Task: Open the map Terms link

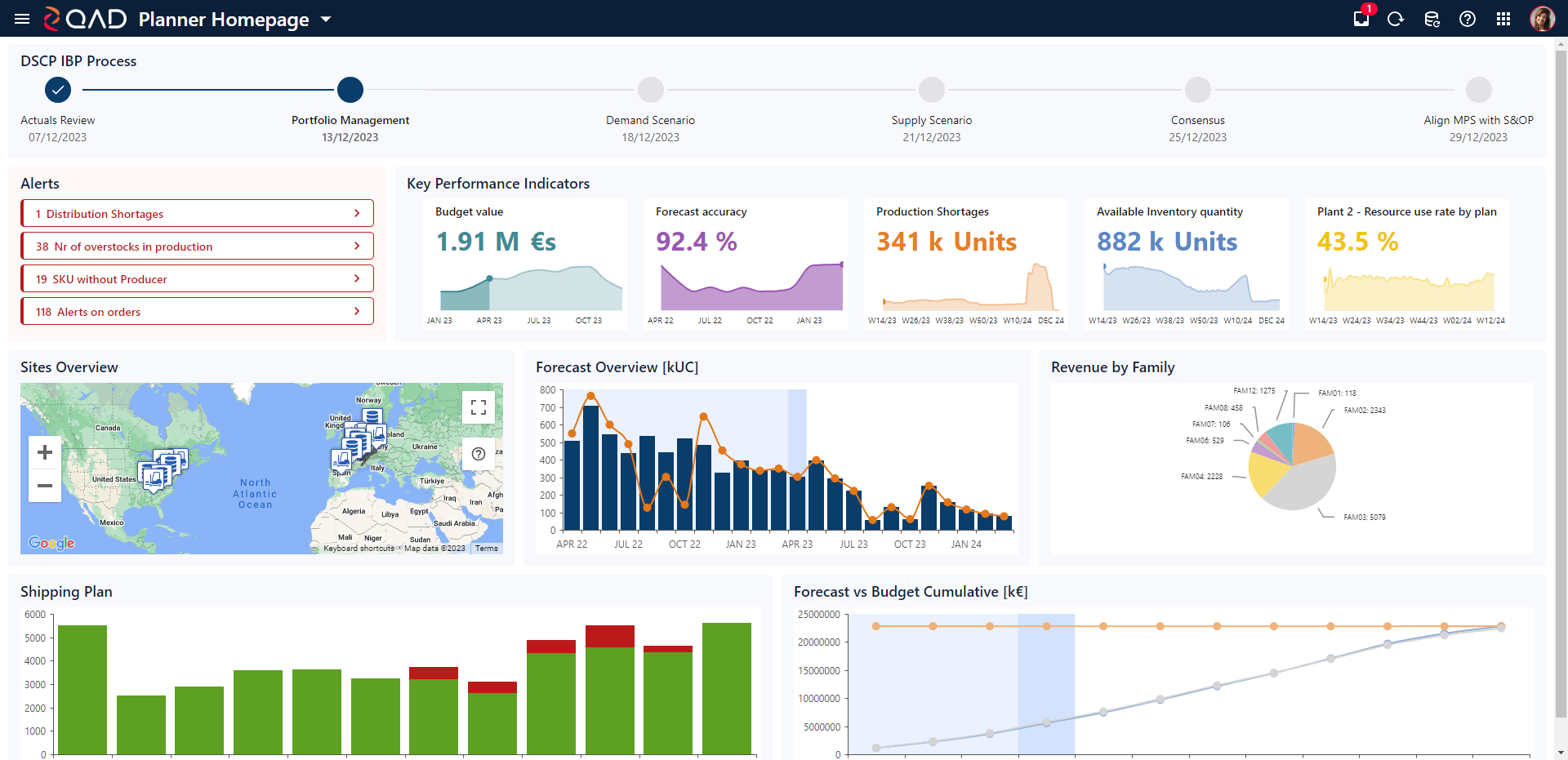Action: coord(487,549)
